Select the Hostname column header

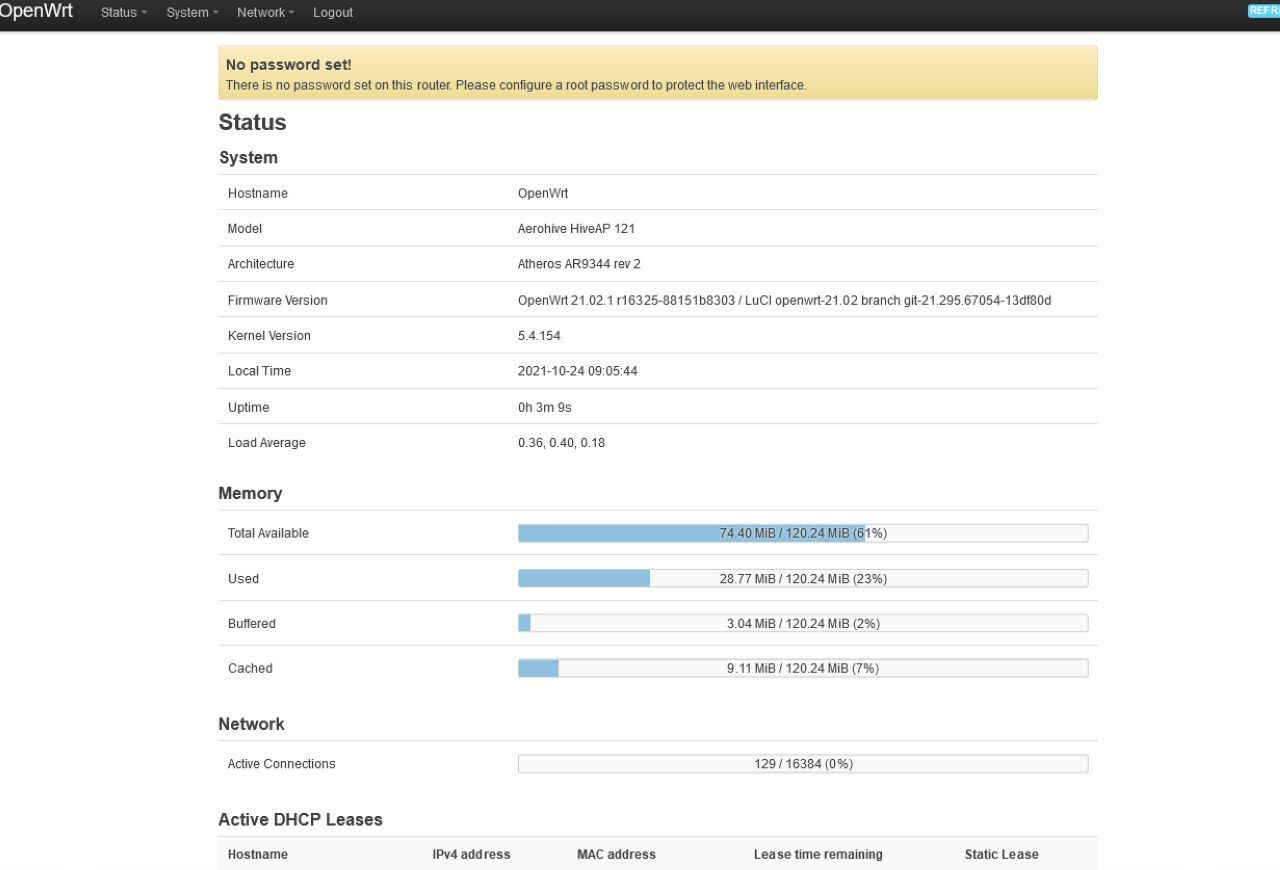[x=258, y=854]
